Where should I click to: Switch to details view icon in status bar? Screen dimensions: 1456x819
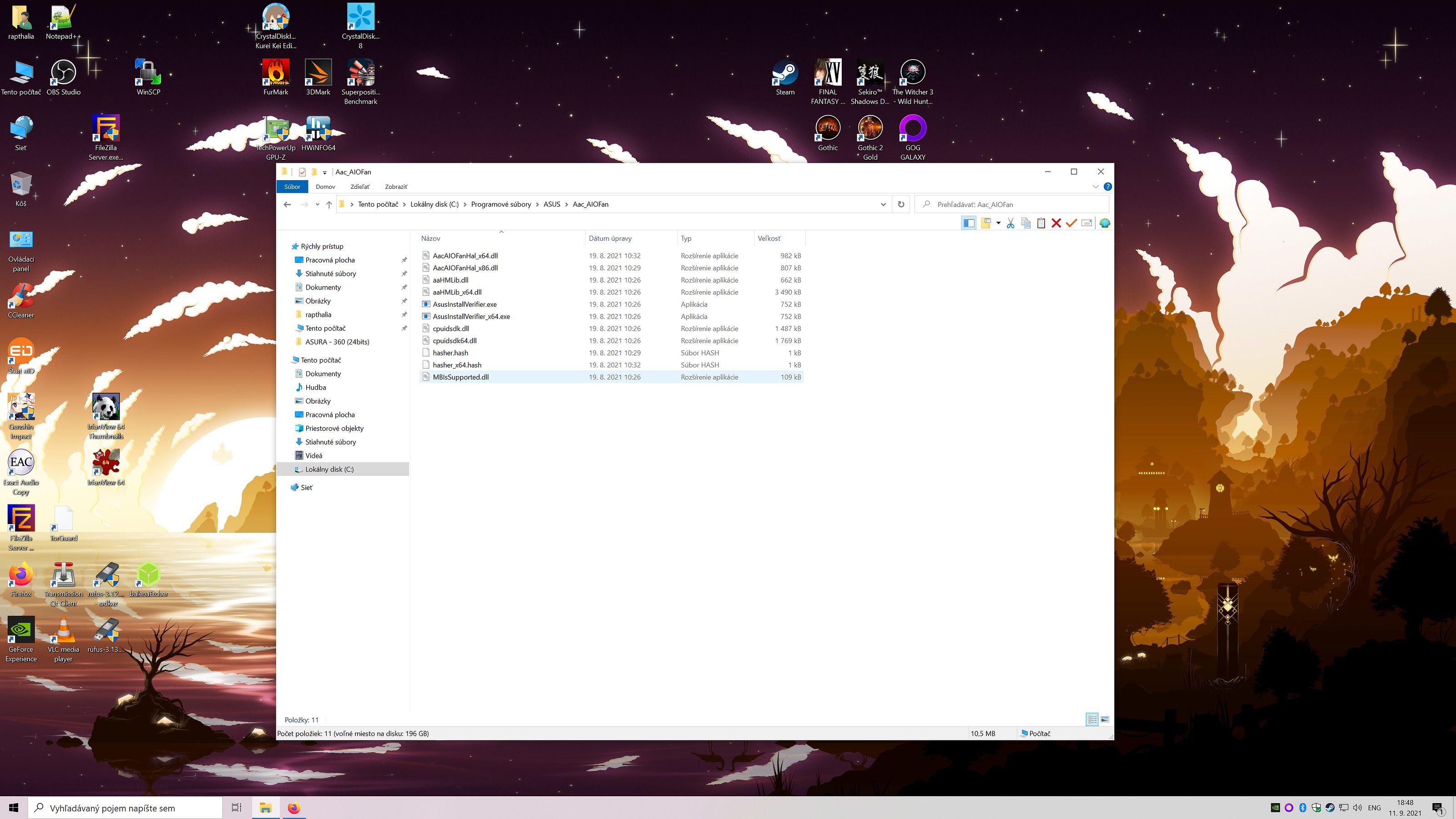[1092, 719]
